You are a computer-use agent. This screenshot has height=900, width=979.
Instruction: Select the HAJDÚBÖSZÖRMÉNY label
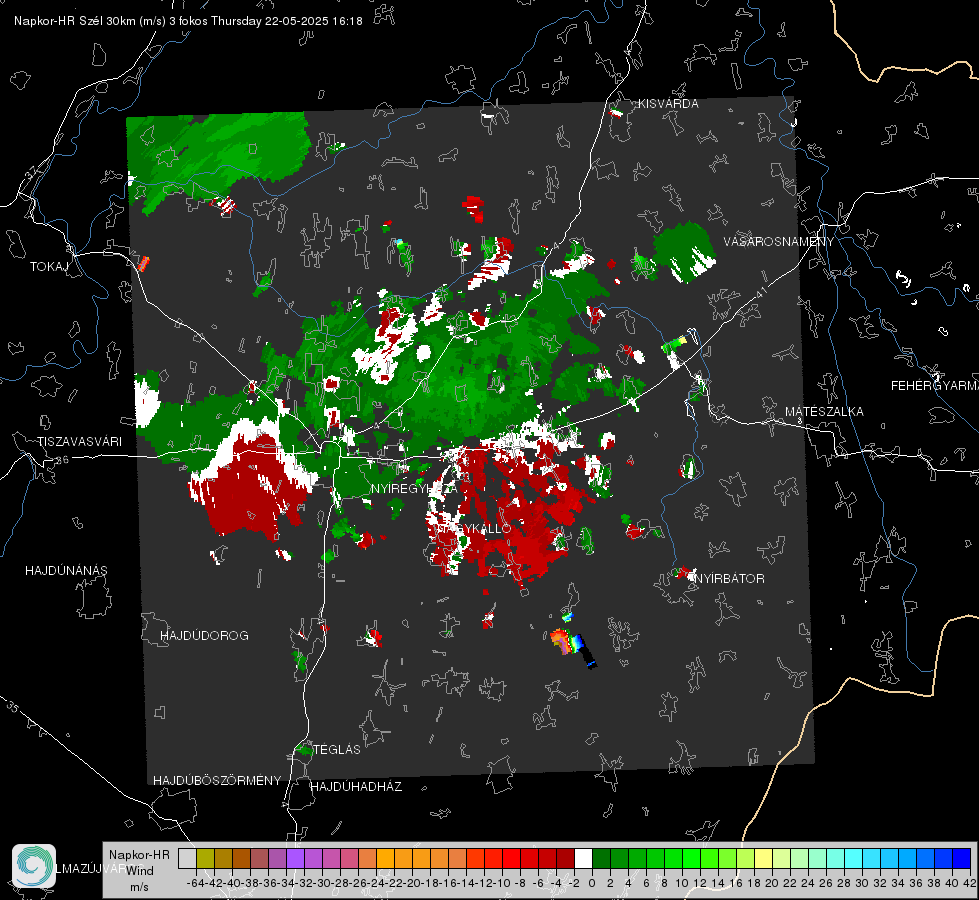point(217,781)
